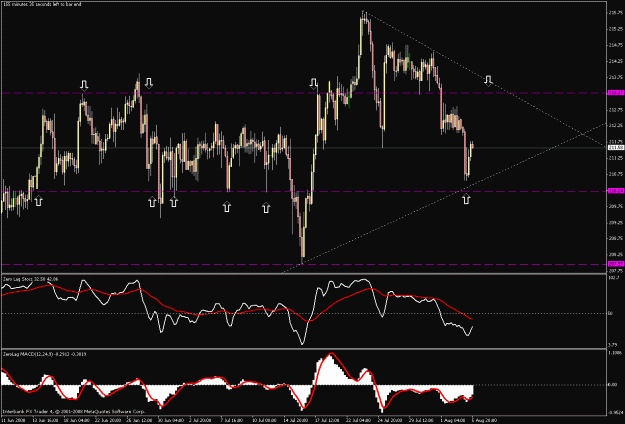Click the 14 Jul 20:00 time label
625x424 pixels.
pyautogui.click(x=296, y=420)
